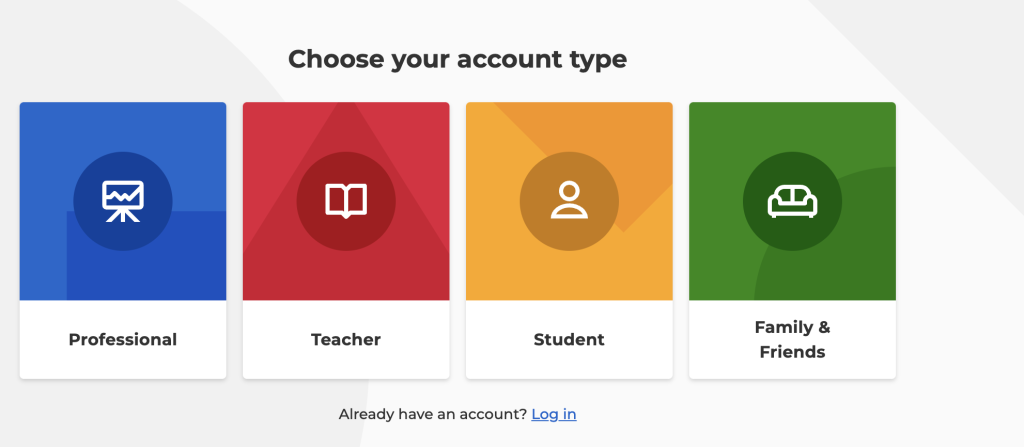Click the red Teacher card banner
The width and height of the screenshot is (1024, 447).
(x=346, y=201)
